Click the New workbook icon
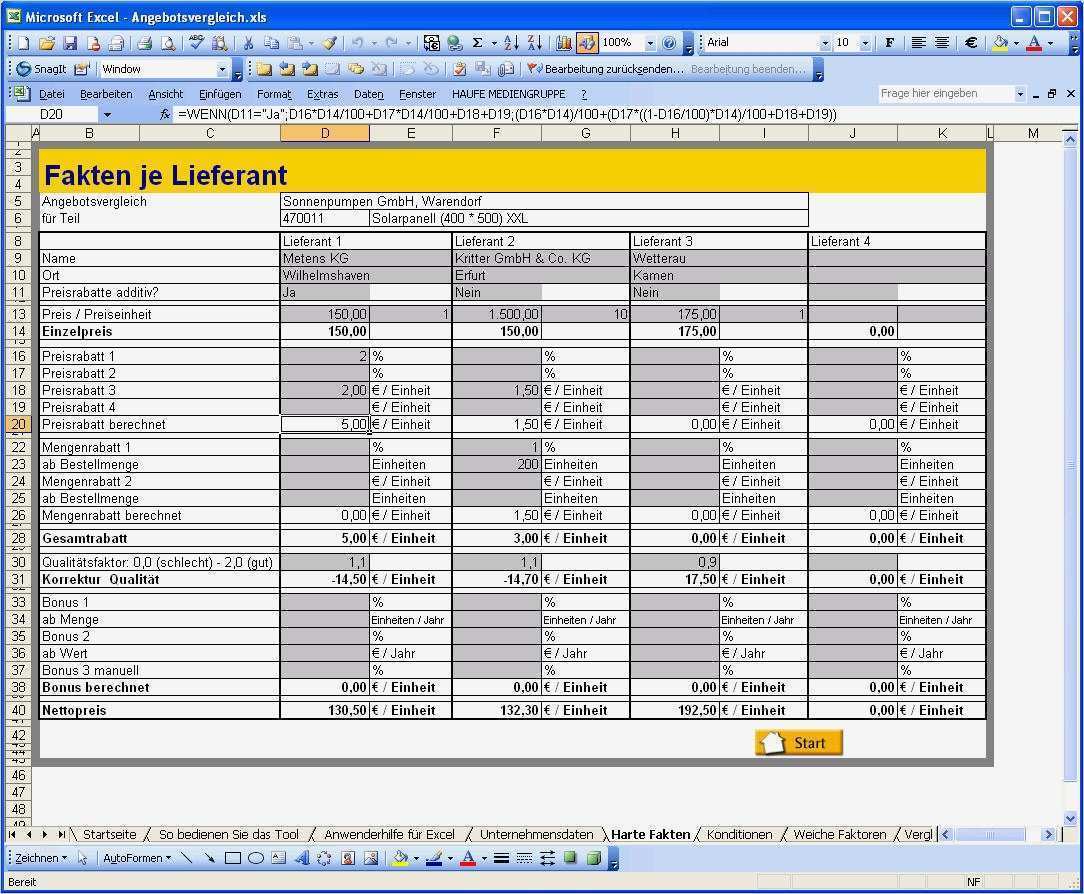 [24, 43]
